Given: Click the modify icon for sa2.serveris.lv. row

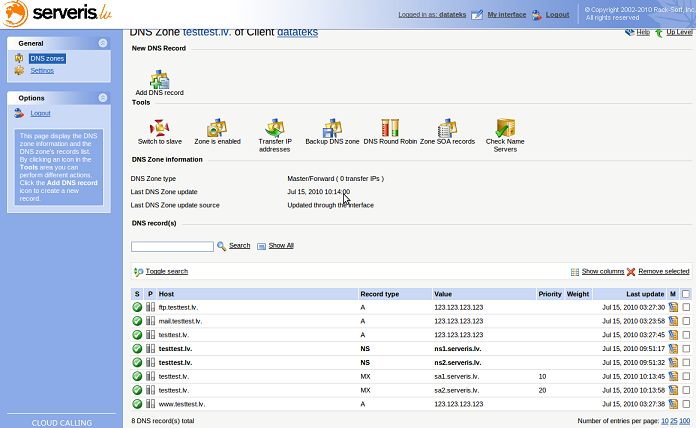Looking at the screenshot, I should [673, 390].
